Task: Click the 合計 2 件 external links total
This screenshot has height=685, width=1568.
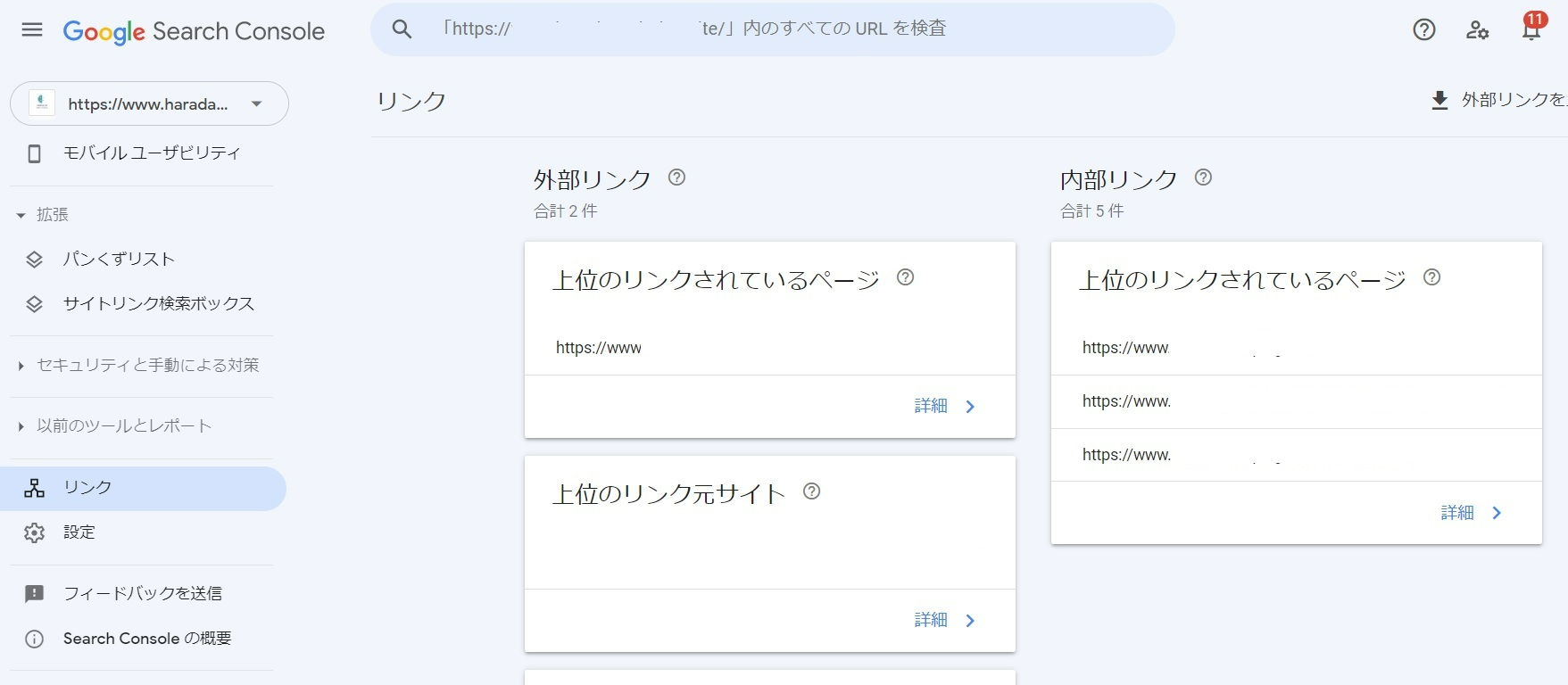Action: pyautogui.click(x=566, y=211)
